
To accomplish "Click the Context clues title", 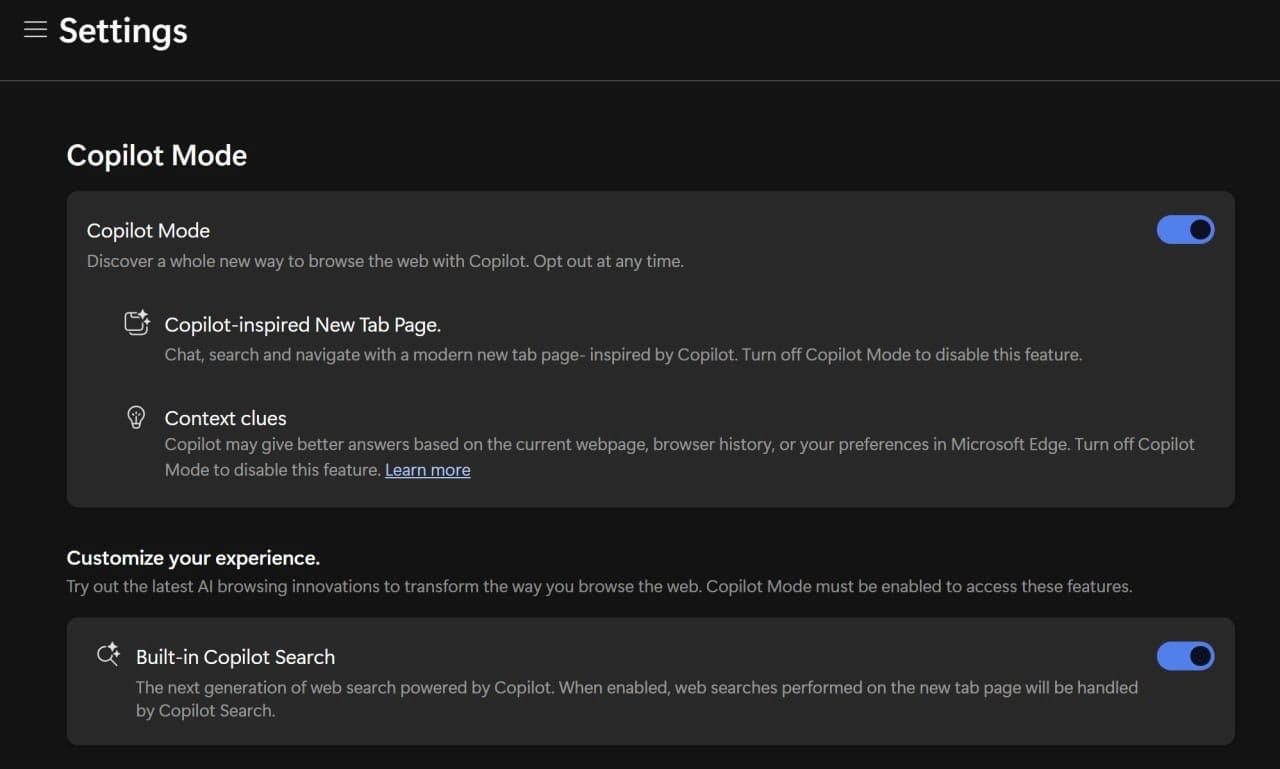I will tap(225, 418).
